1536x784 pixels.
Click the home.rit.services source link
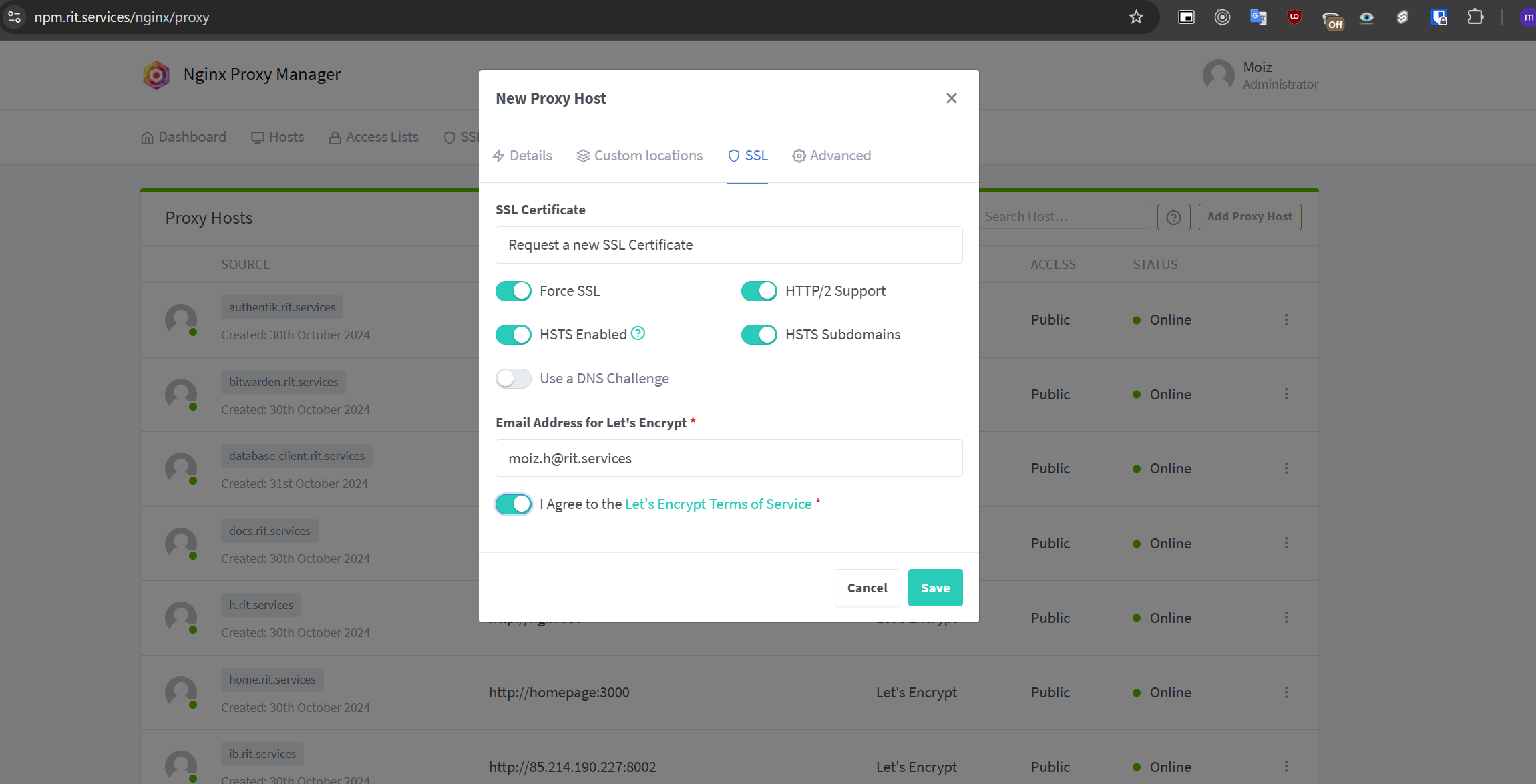(272, 680)
